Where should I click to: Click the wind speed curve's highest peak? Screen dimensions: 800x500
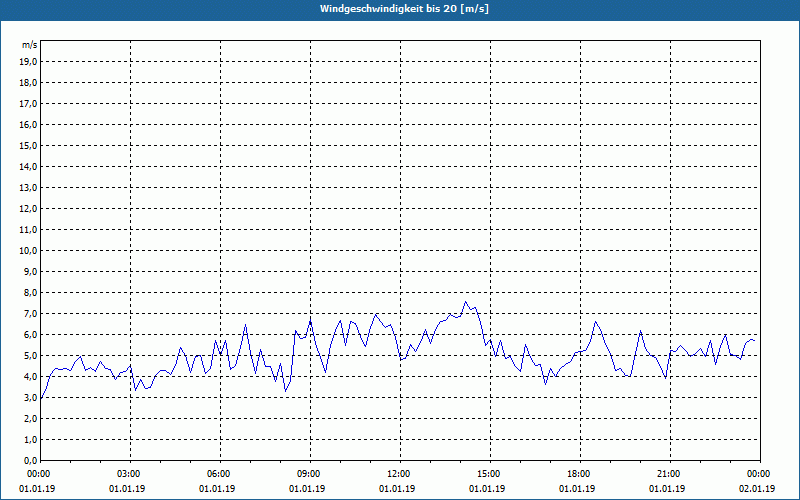click(465, 302)
